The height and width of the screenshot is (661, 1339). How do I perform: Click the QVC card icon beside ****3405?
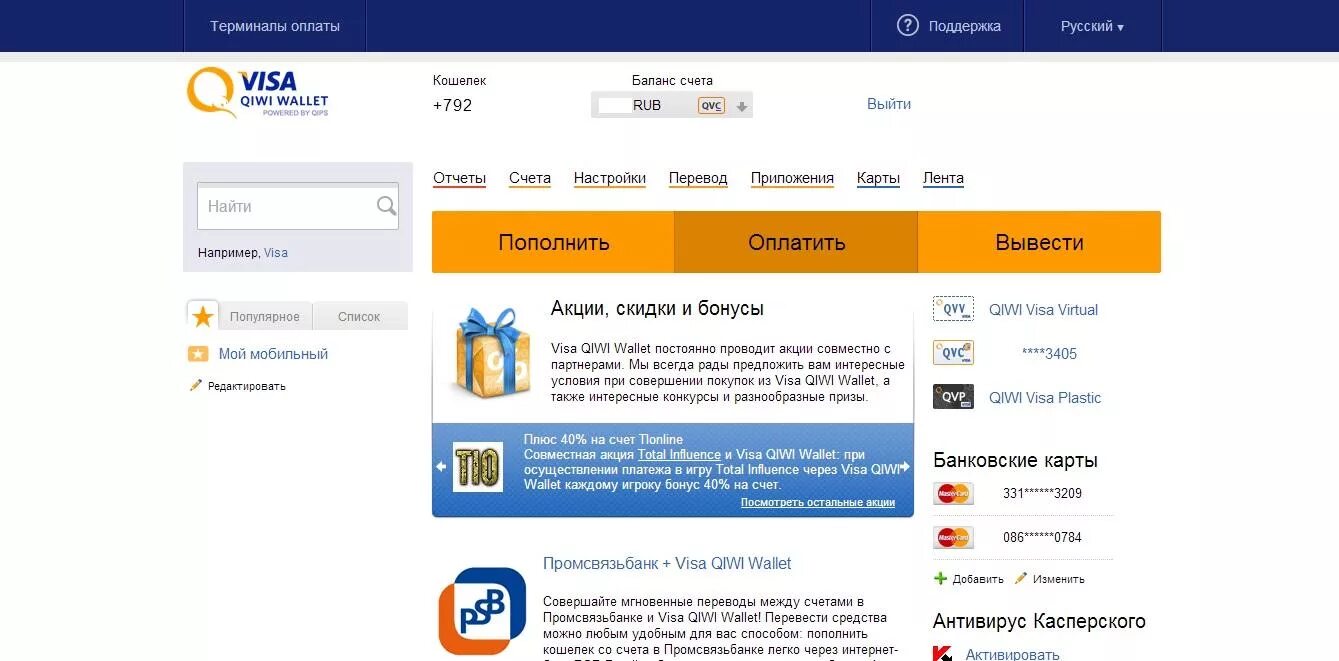tap(953, 353)
